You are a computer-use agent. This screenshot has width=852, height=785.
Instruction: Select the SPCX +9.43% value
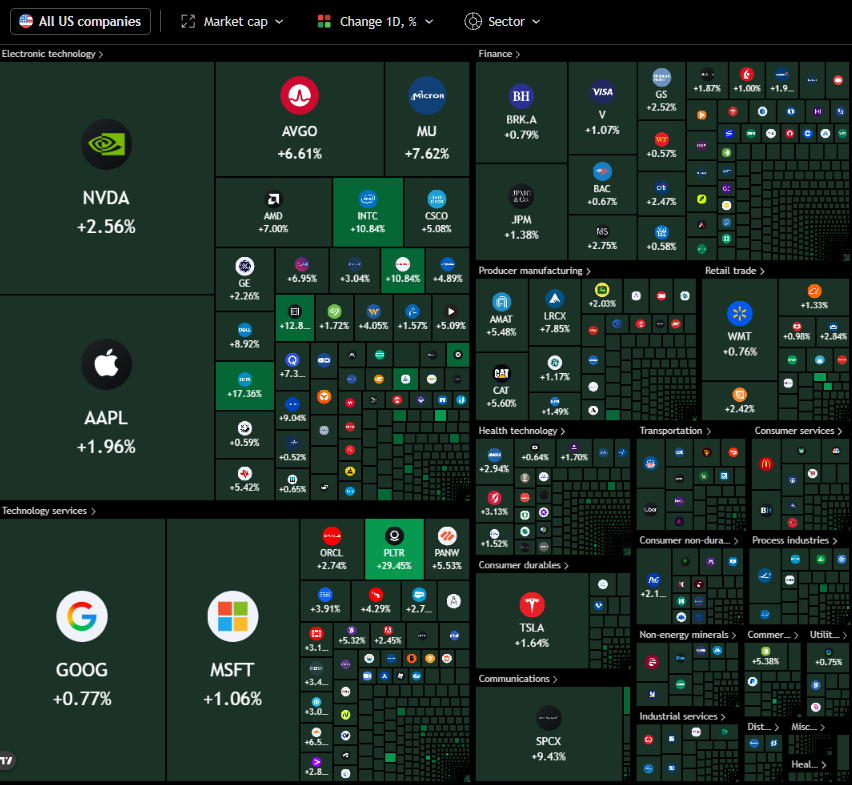pos(548,756)
